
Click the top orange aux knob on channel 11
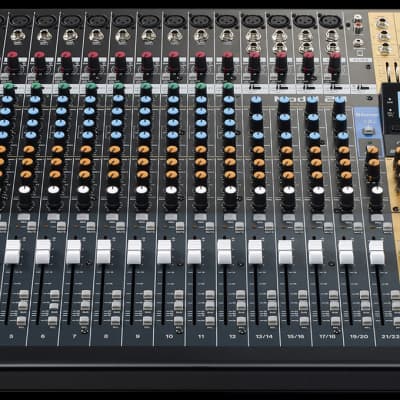(201, 150)
